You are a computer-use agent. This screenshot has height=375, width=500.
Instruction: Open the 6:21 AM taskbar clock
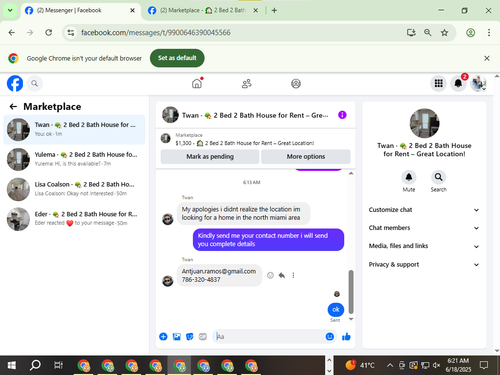458,365
